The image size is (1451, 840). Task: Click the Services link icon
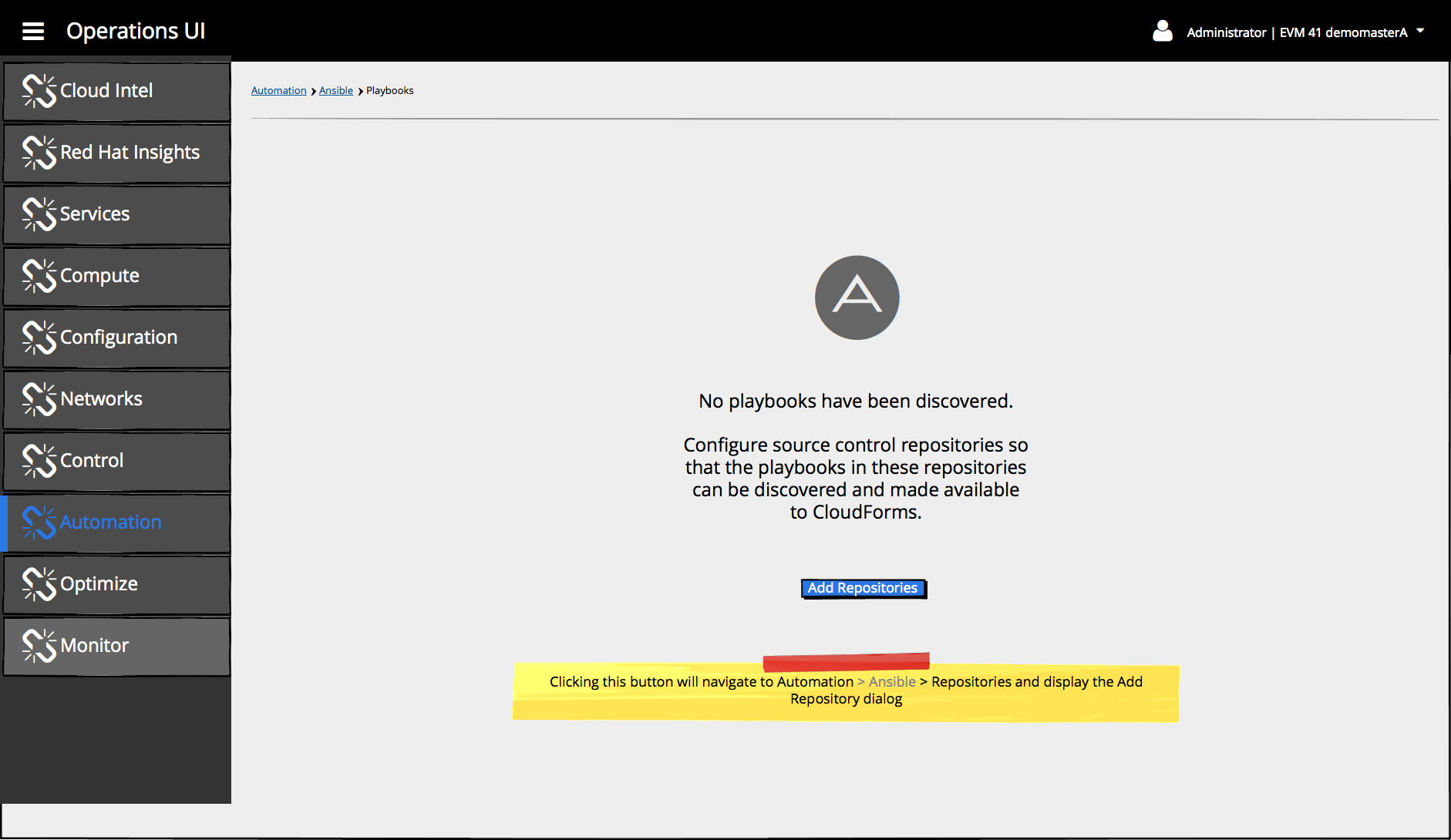coord(39,214)
